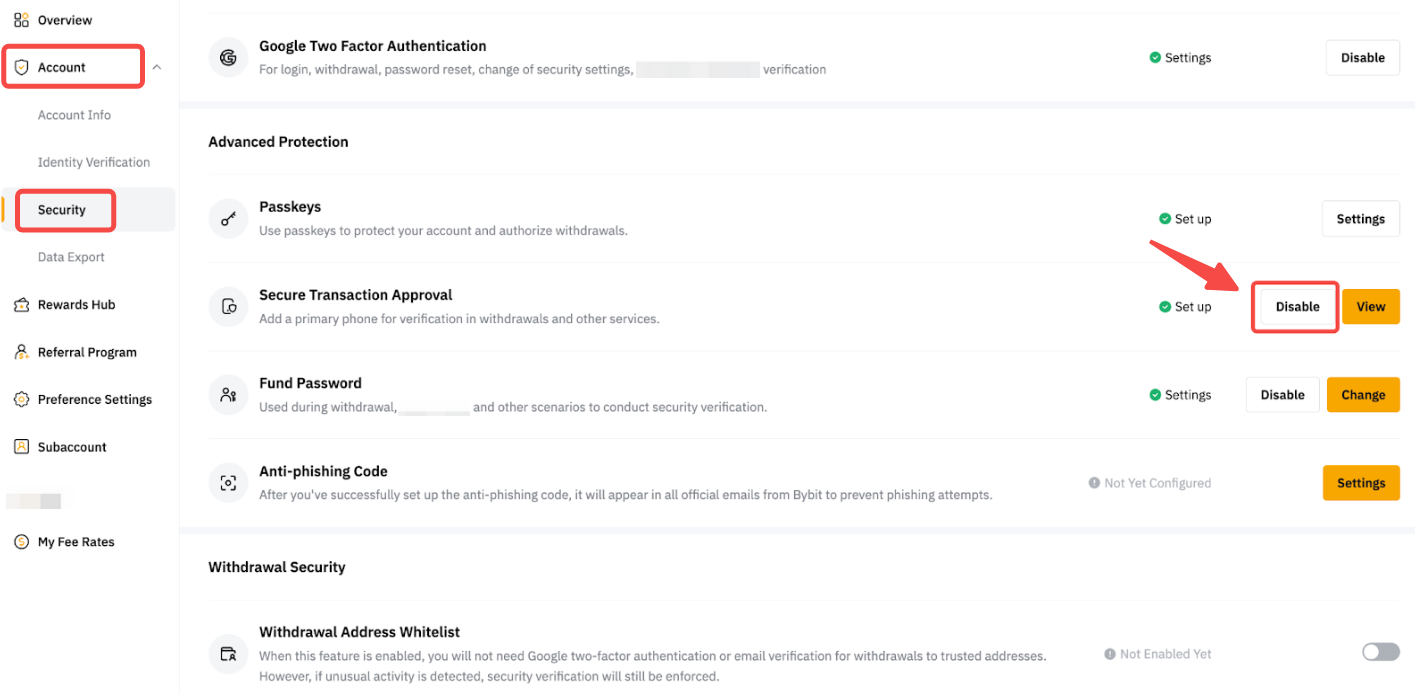Open Account Info in the sidebar
Screen dimensions: 1415x694
click(x=74, y=115)
